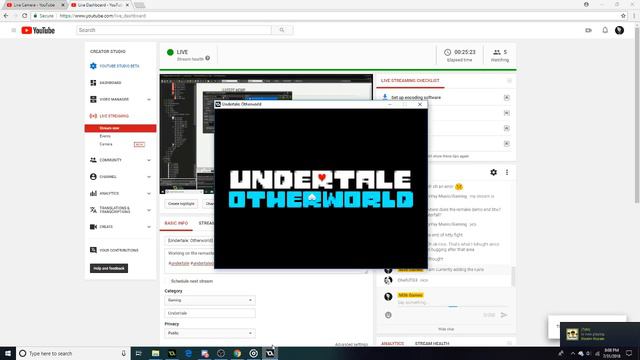The height and width of the screenshot is (360, 640).
Task: Open the Analytics tab in lower panel
Action: 392,344
